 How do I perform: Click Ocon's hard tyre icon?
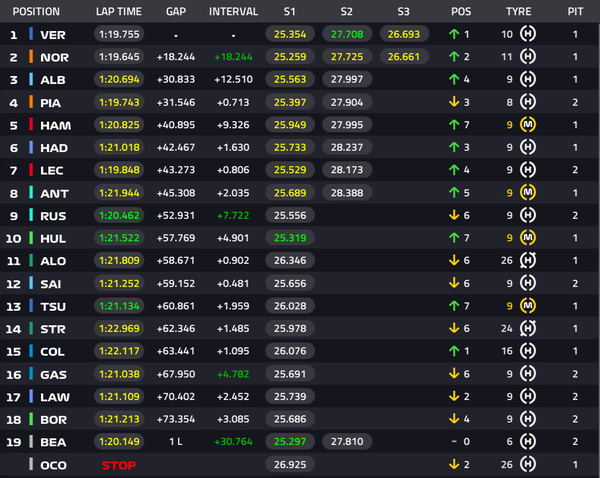click(528, 464)
